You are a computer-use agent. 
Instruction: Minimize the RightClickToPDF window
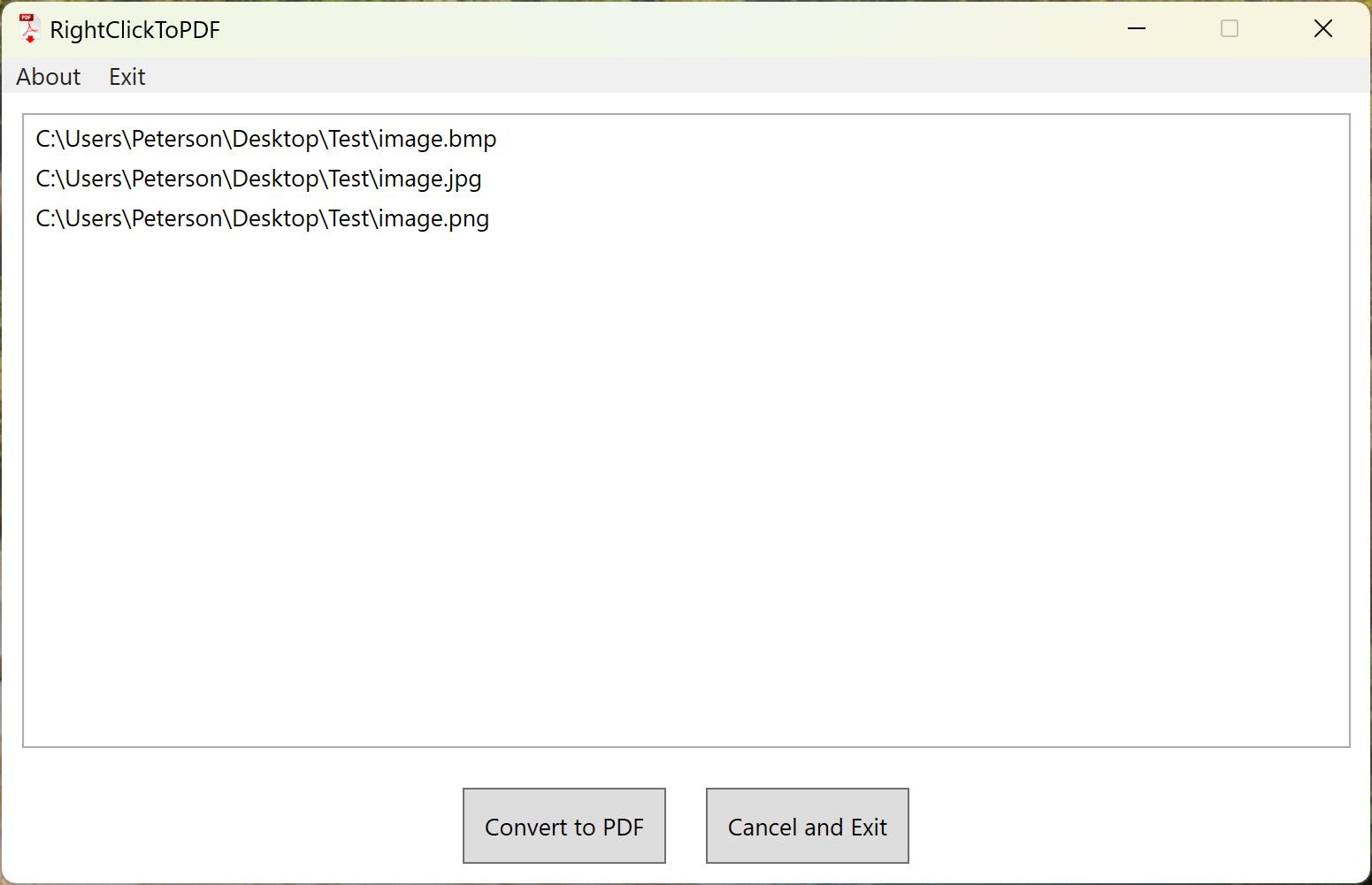(1137, 29)
